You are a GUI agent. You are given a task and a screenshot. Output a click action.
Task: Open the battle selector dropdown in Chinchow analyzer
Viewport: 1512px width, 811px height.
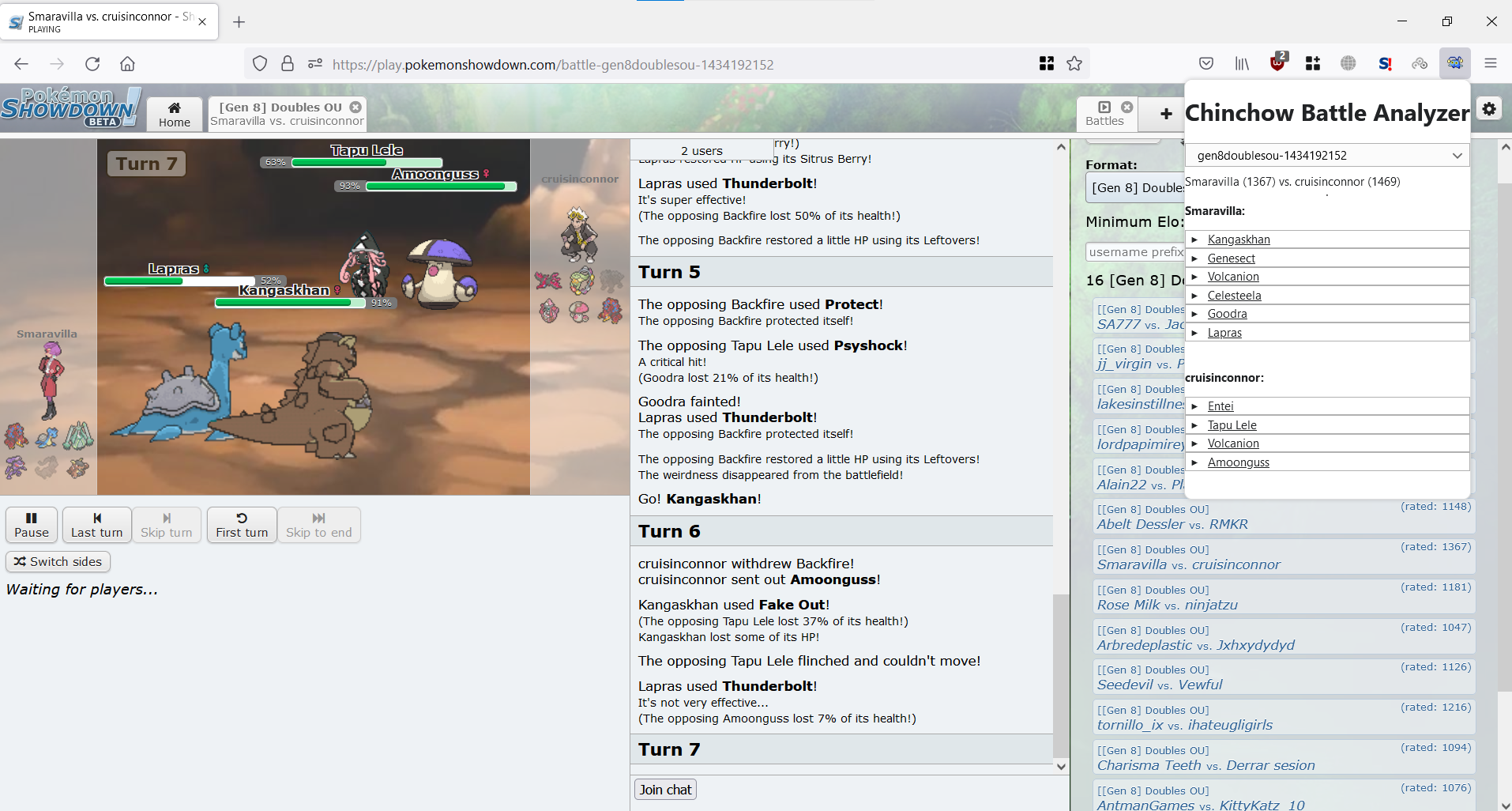point(1327,156)
